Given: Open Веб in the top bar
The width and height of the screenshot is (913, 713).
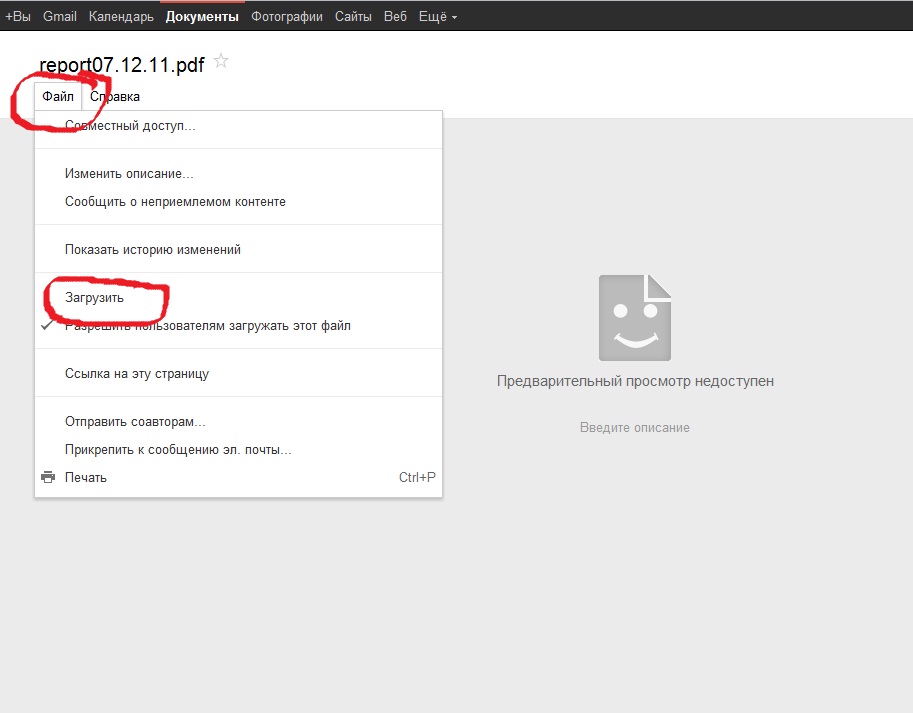Looking at the screenshot, I should coord(395,17).
